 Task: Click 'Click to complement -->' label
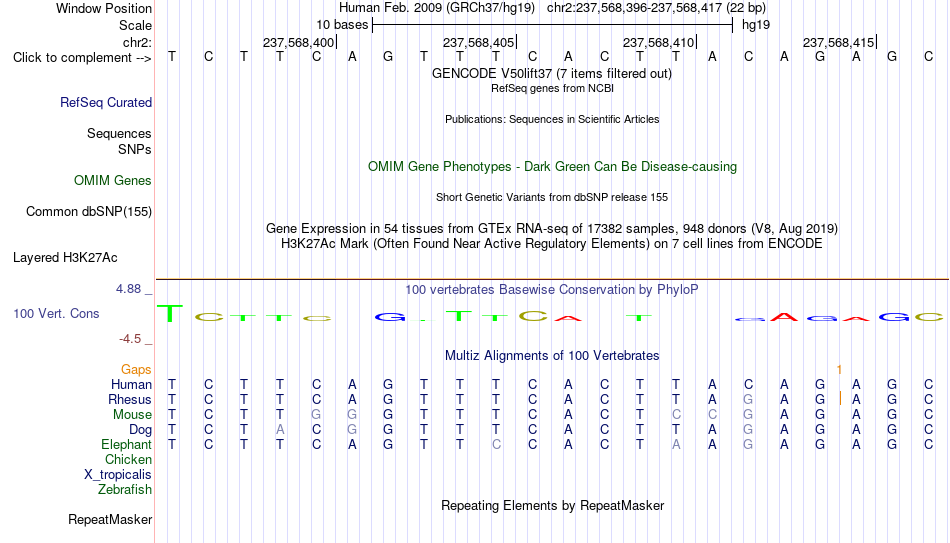tap(82, 58)
